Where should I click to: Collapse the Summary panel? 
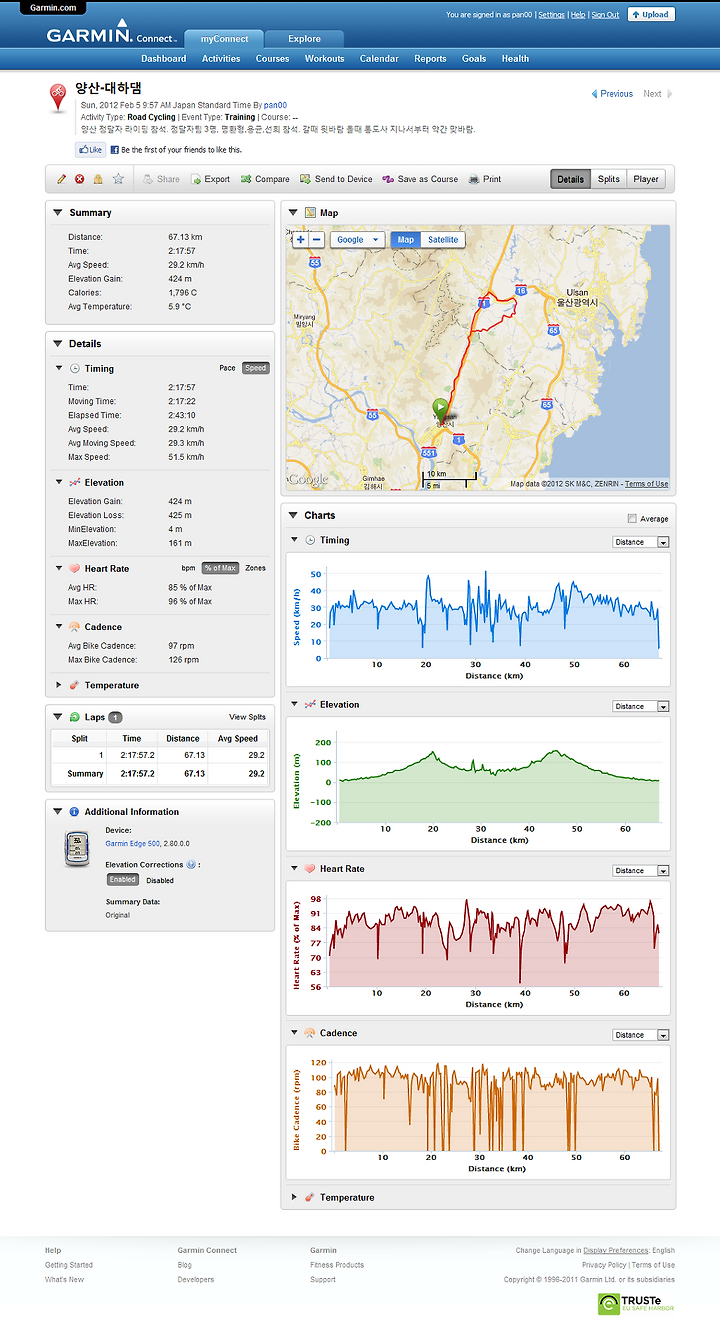point(58,213)
